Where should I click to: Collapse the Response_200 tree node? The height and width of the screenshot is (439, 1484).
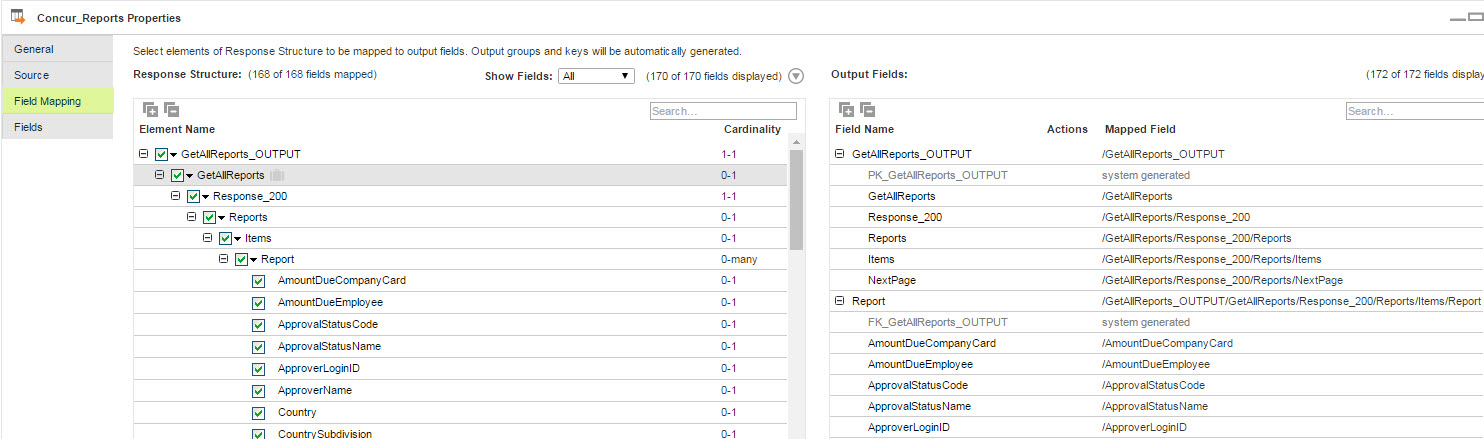pos(175,196)
